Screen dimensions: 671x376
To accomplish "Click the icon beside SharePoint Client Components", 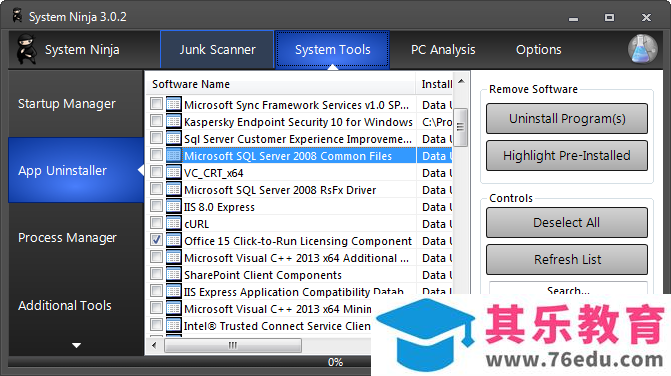I will 173,275.
